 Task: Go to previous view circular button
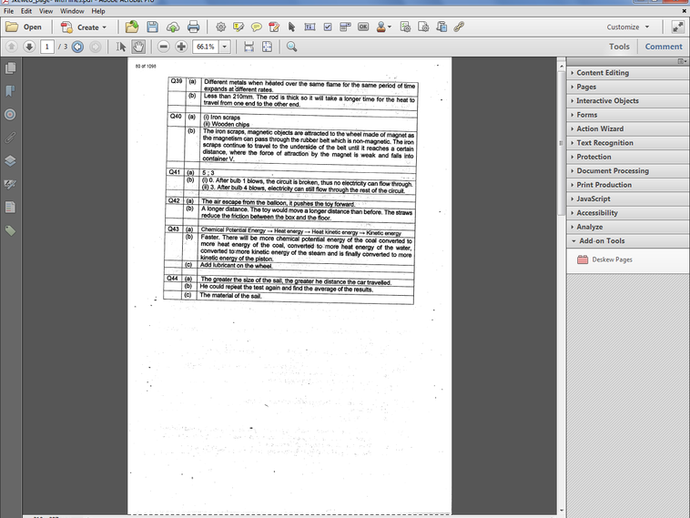click(77, 47)
